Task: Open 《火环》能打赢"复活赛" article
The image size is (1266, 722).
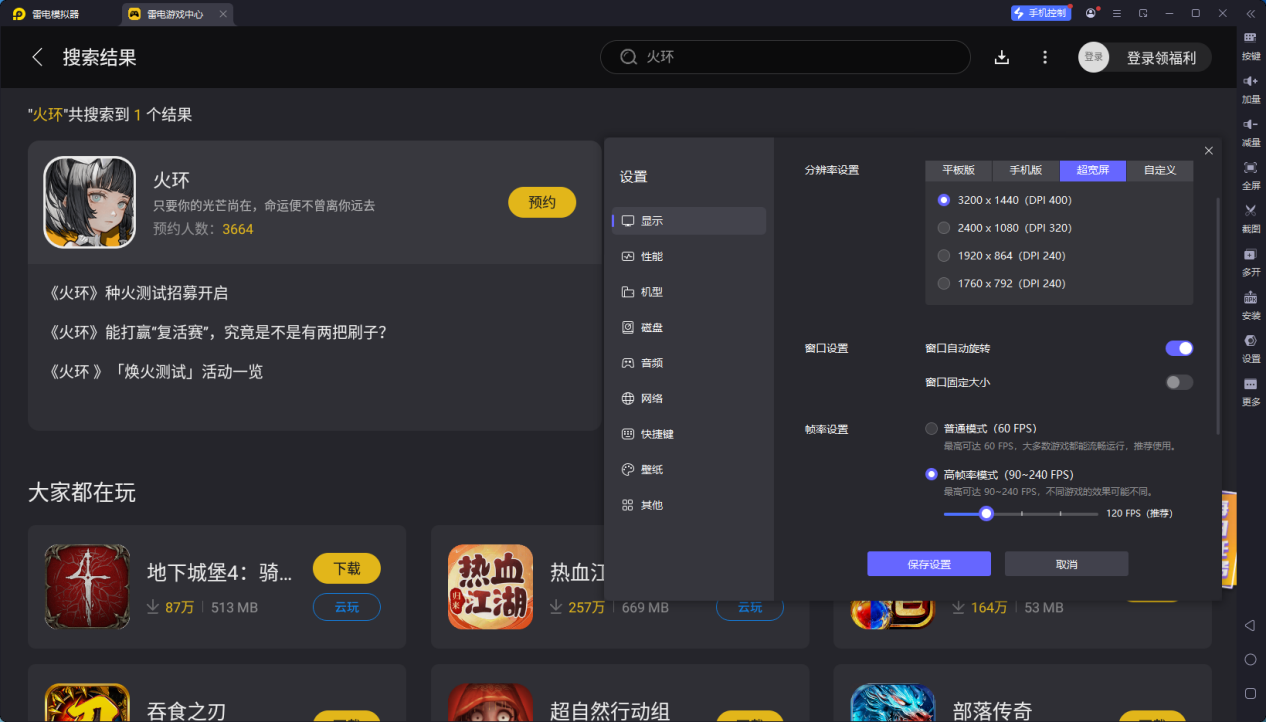Action: [x=218, y=332]
